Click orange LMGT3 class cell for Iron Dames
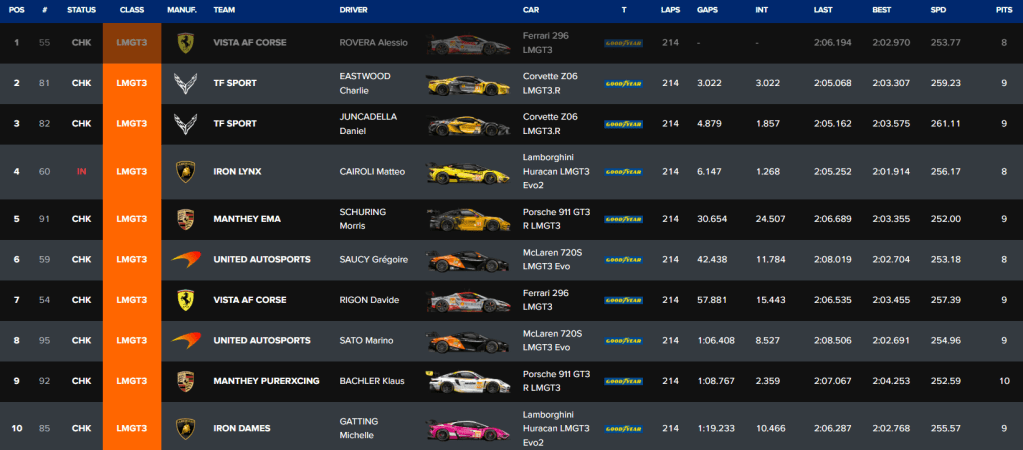 (x=132, y=426)
